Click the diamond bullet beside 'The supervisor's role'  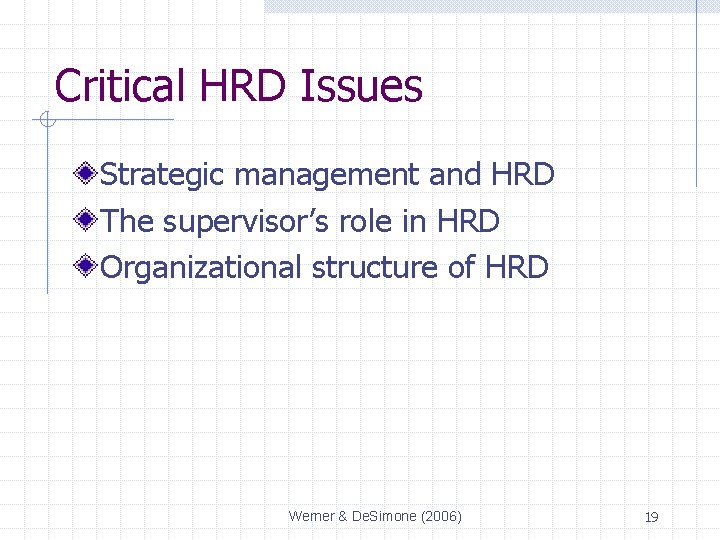click(85, 219)
